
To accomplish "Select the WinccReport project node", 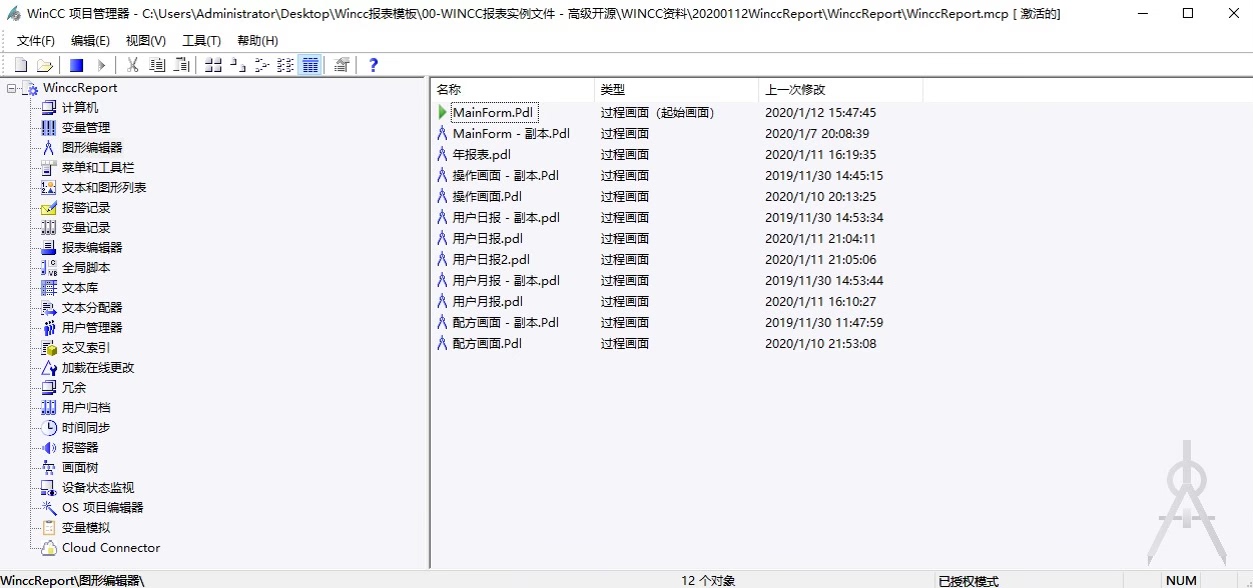I will 79,88.
